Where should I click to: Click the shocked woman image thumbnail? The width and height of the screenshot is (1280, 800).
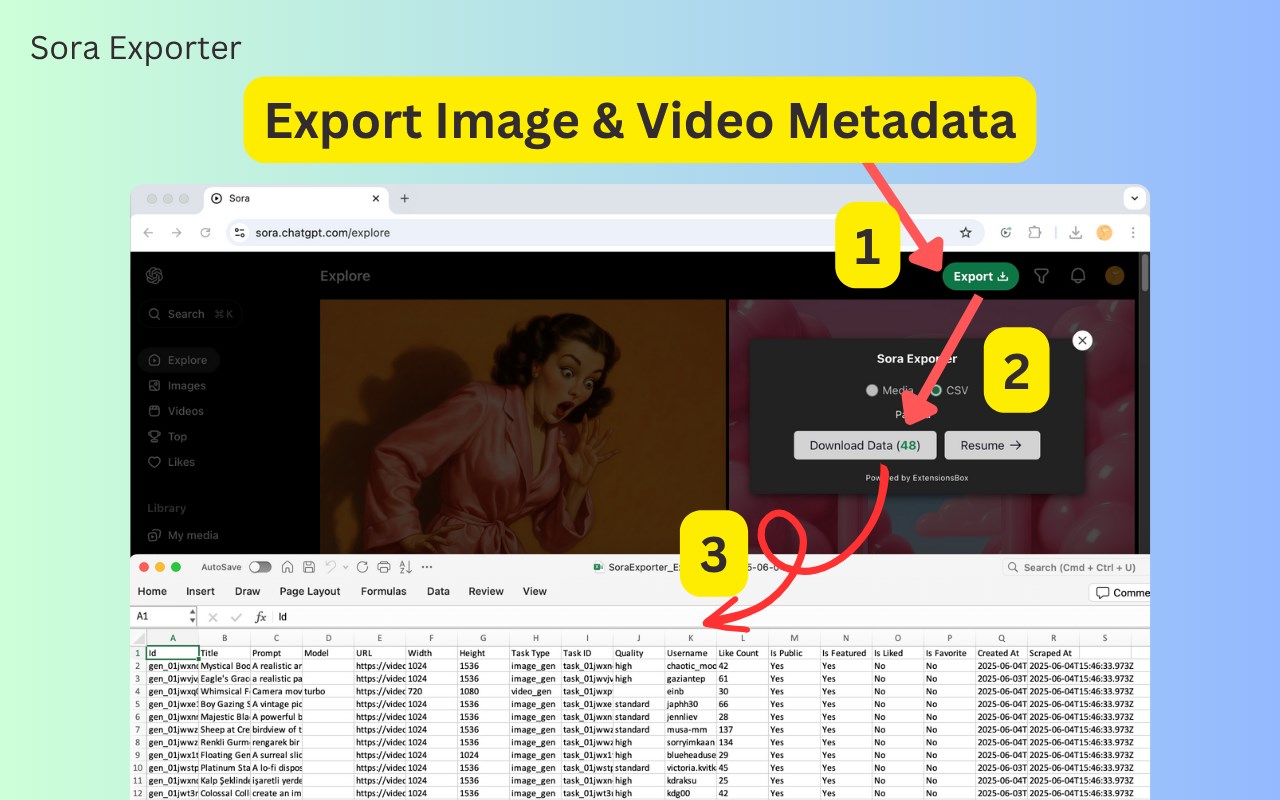coord(523,426)
